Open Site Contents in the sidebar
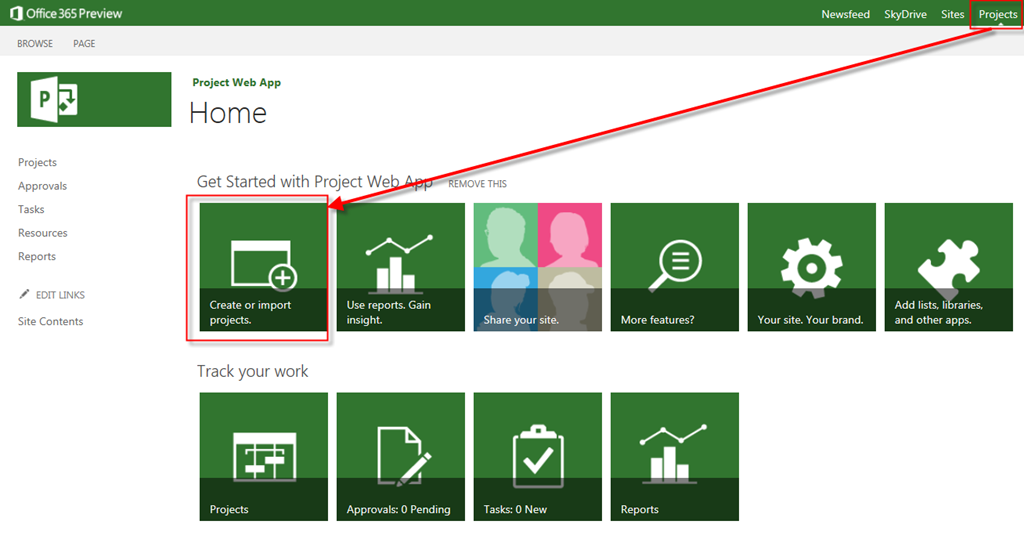The width and height of the screenshot is (1024, 539). [x=51, y=321]
